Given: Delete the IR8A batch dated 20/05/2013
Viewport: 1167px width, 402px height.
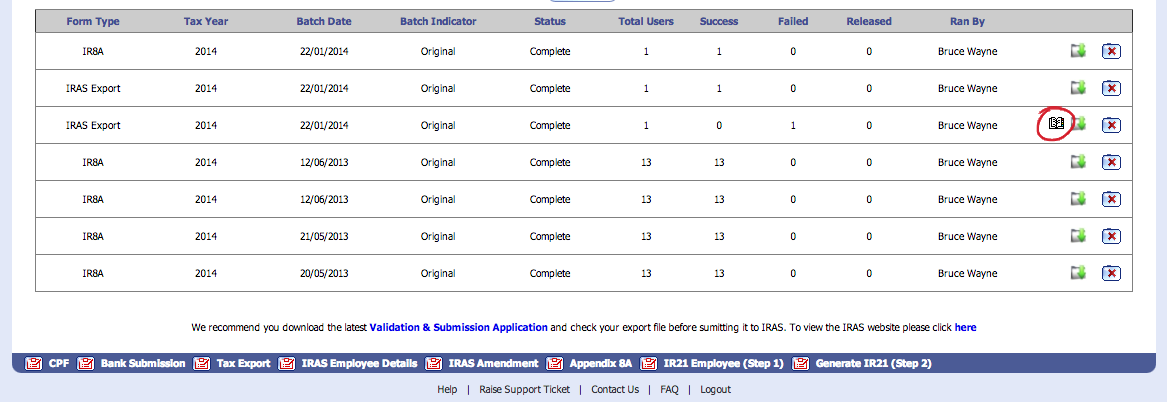Looking at the screenshot, I should [x=1111, y=273].
